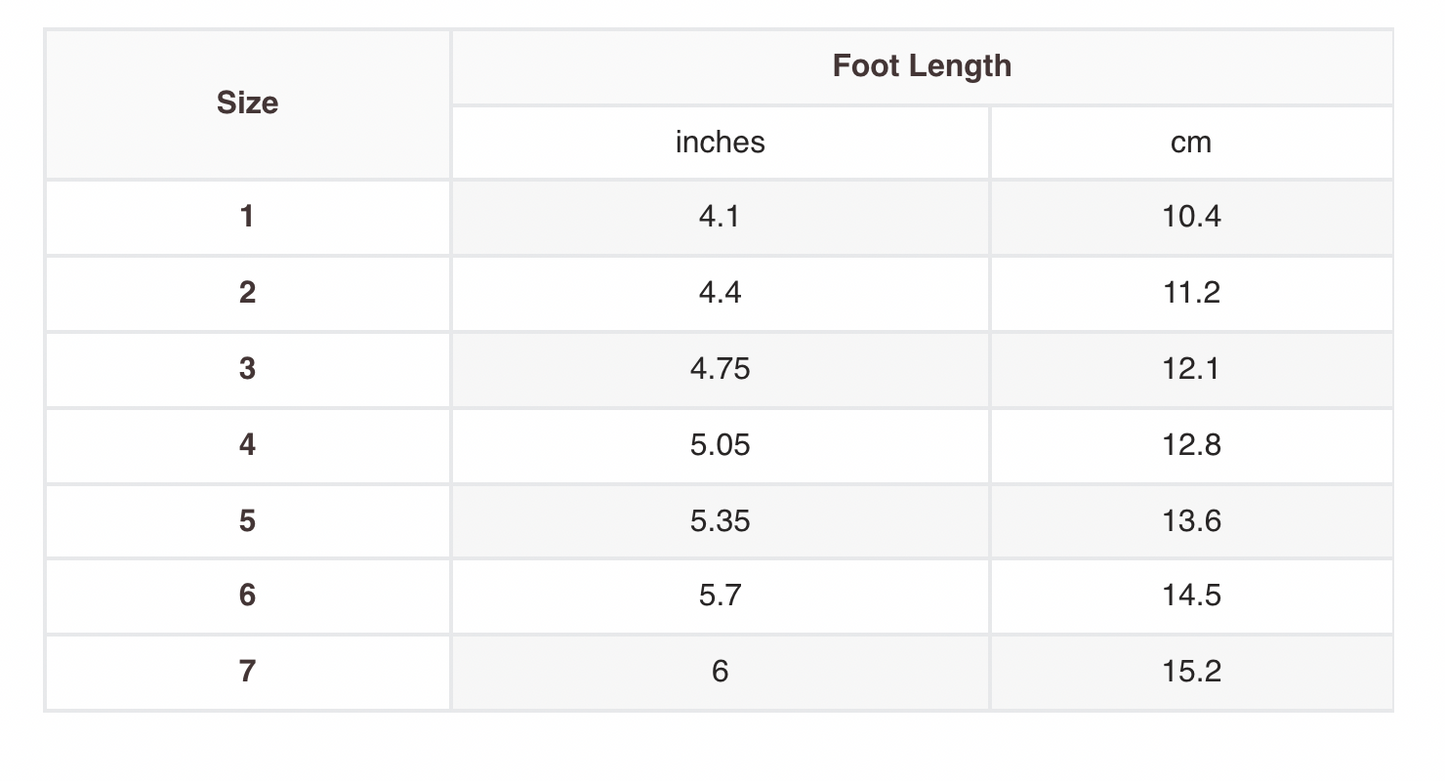Click the size 7 row label
This screenshot has height=781, width=1445.
(x=247, y=670)
